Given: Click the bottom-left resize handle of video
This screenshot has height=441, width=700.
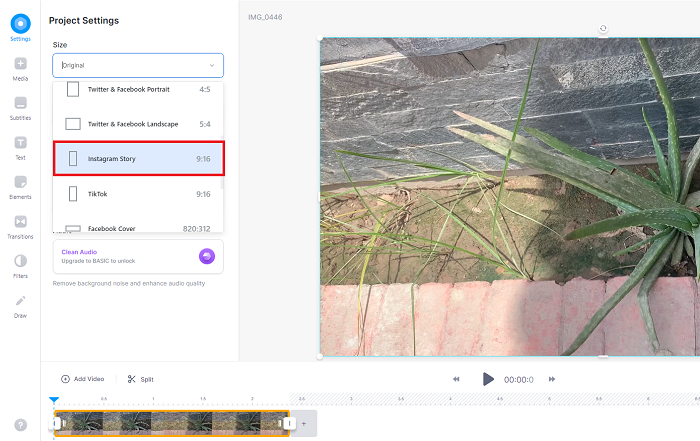Looking at the screenshot, I should [x=320, y=356].
